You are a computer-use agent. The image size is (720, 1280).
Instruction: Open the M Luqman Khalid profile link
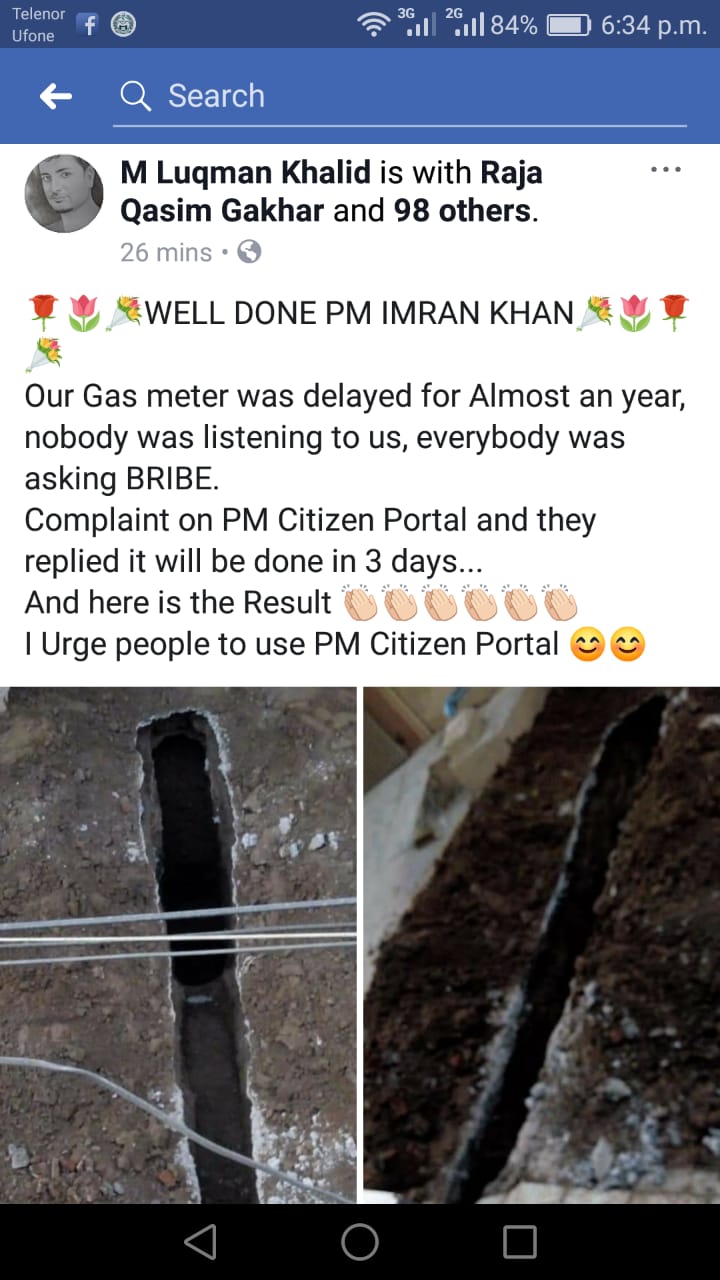[246, 172]
